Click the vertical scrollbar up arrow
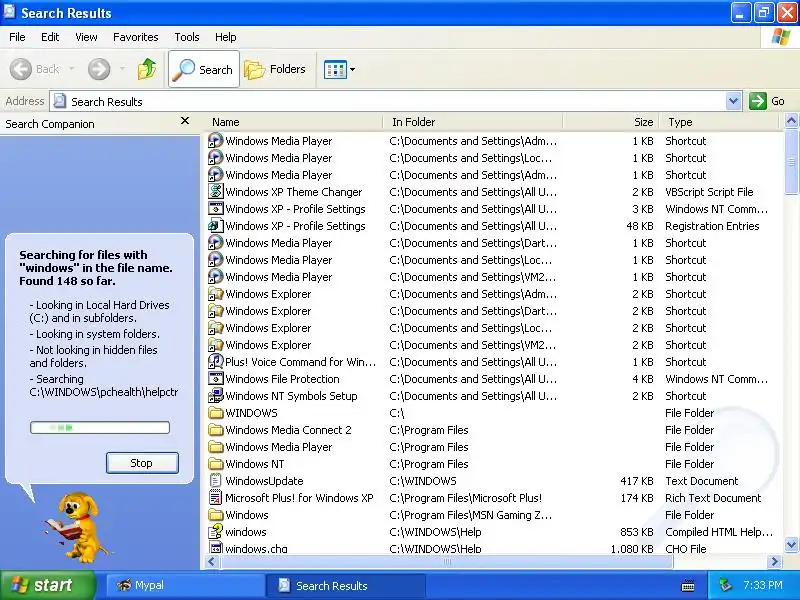800x600 pixels. pyautogui.click(x=791, y=121)
